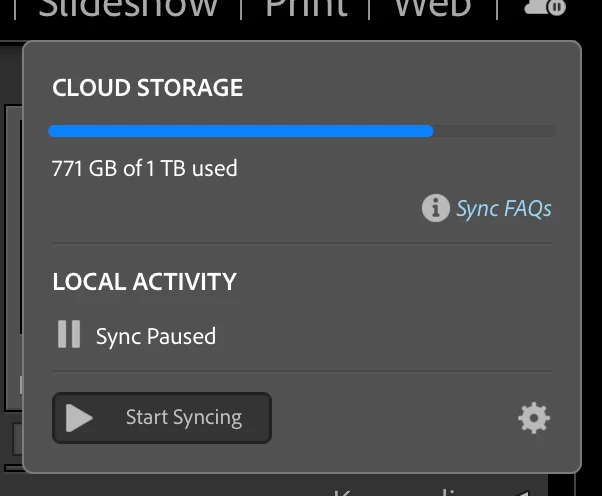Image resolution: width=602 pixels, height=496 pixels.
Task: Click the 771 GB of 1 TB used text
Action: pos(144,168)
